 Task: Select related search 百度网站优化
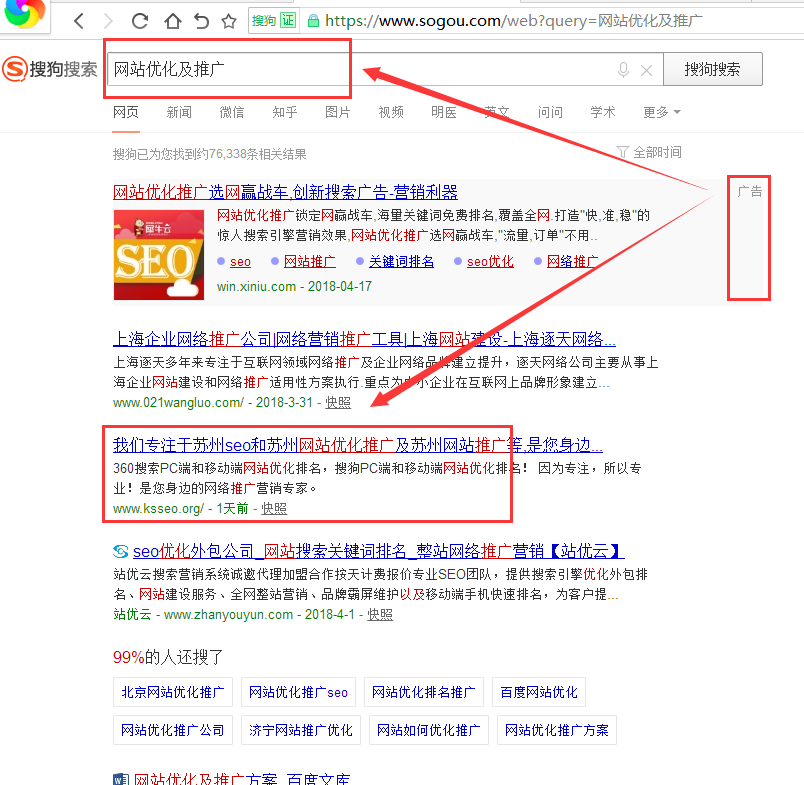tap(539, 692)
